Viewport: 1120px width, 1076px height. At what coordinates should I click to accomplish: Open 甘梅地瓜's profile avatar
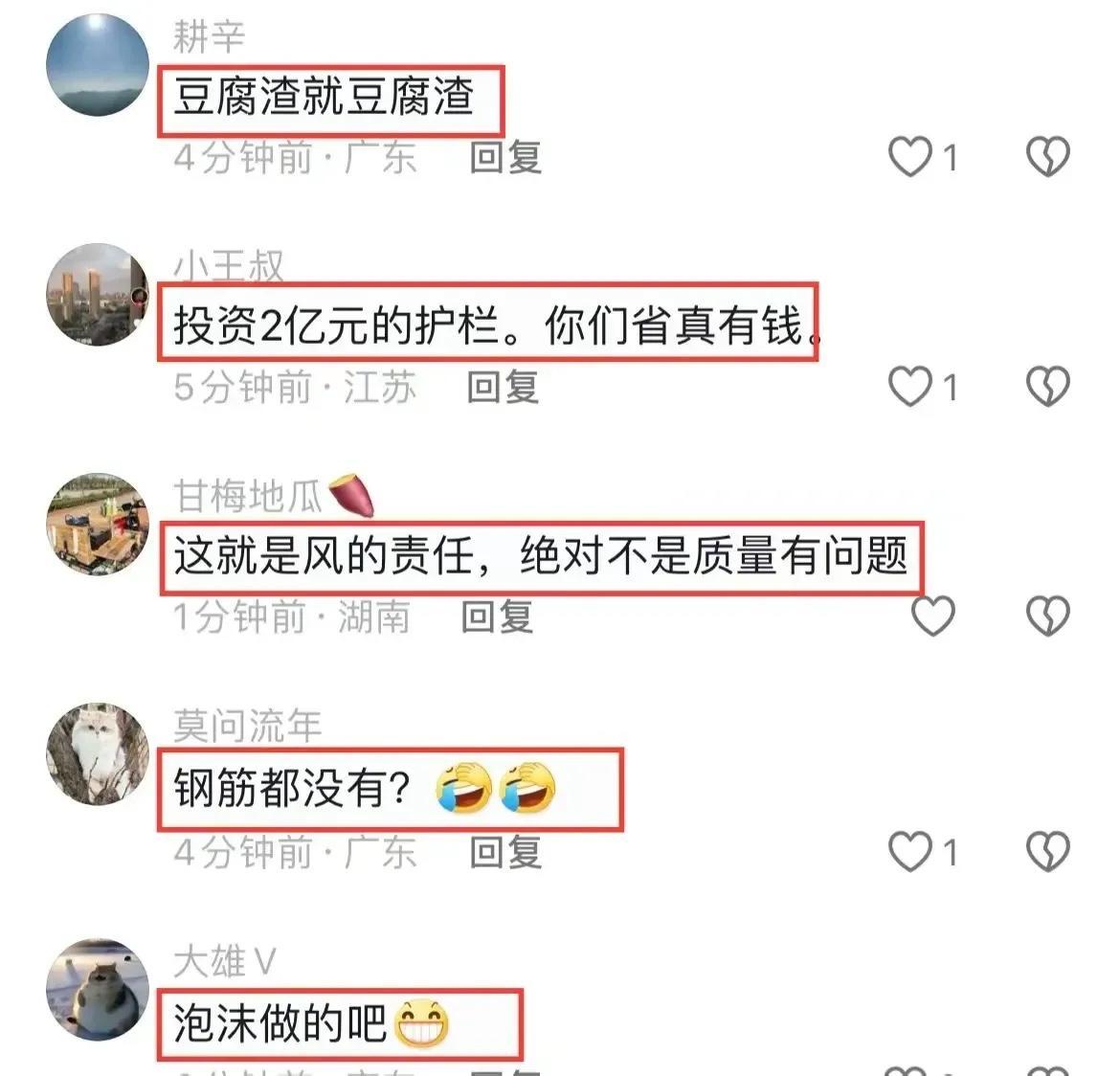coord(98,525)
